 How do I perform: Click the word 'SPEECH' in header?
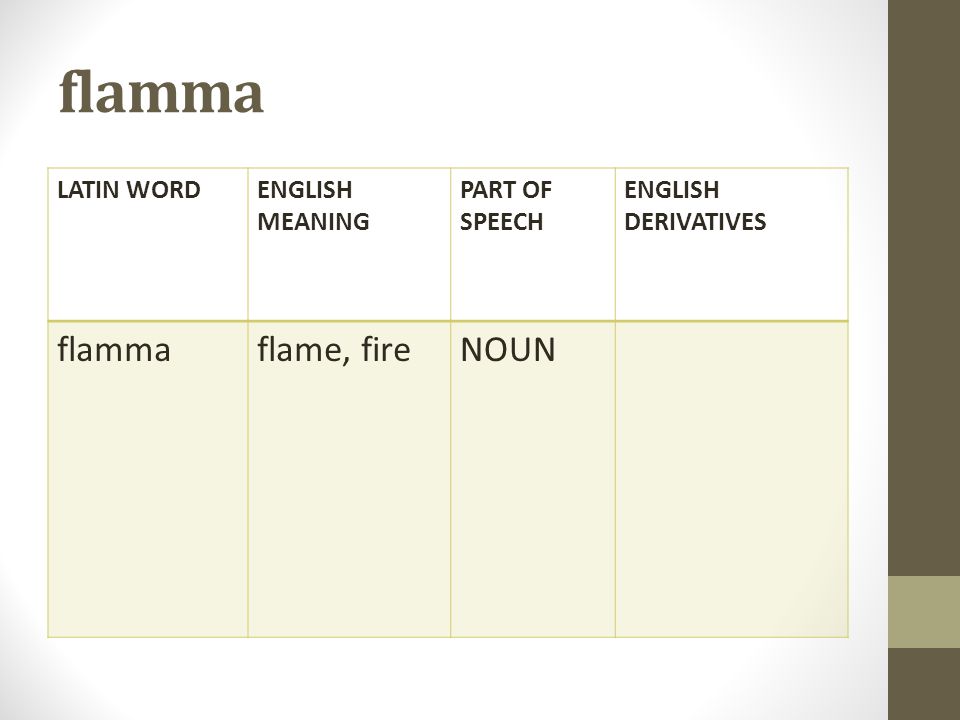(501, 222)
